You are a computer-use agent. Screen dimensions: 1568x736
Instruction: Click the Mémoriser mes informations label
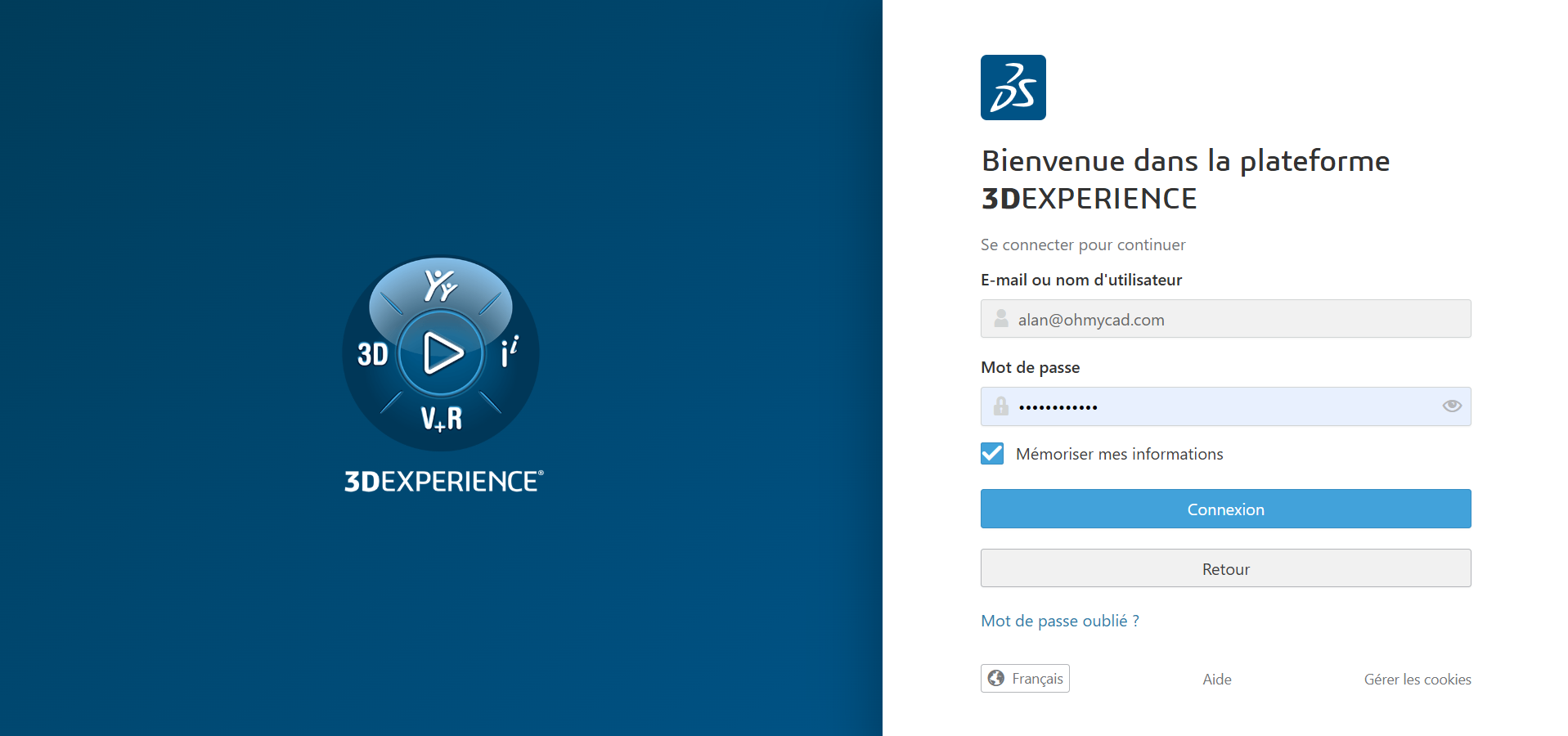pyautogui.click(x=1119, y=454)
